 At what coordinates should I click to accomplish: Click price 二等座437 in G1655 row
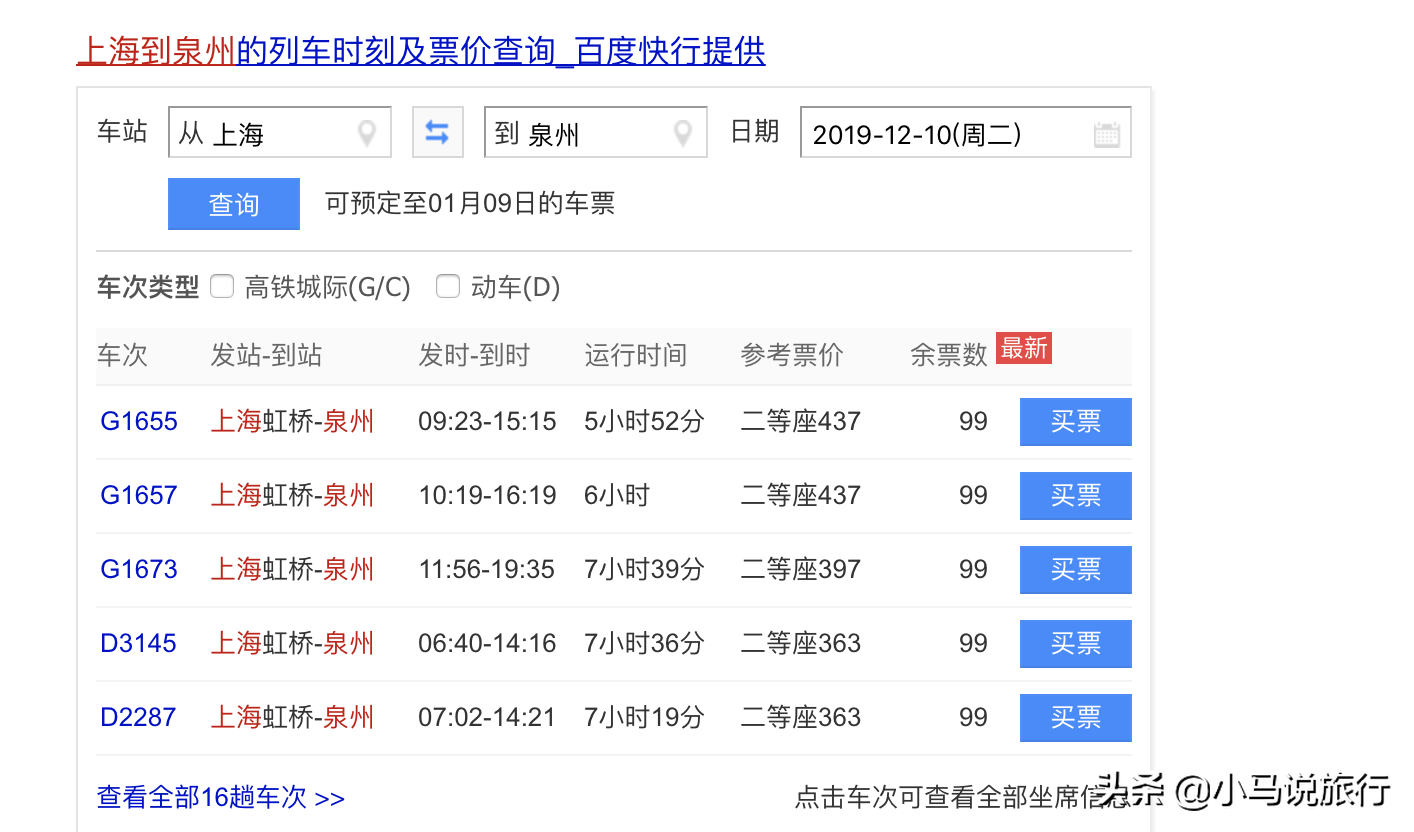pyautogui.click(x=801, y=421)
